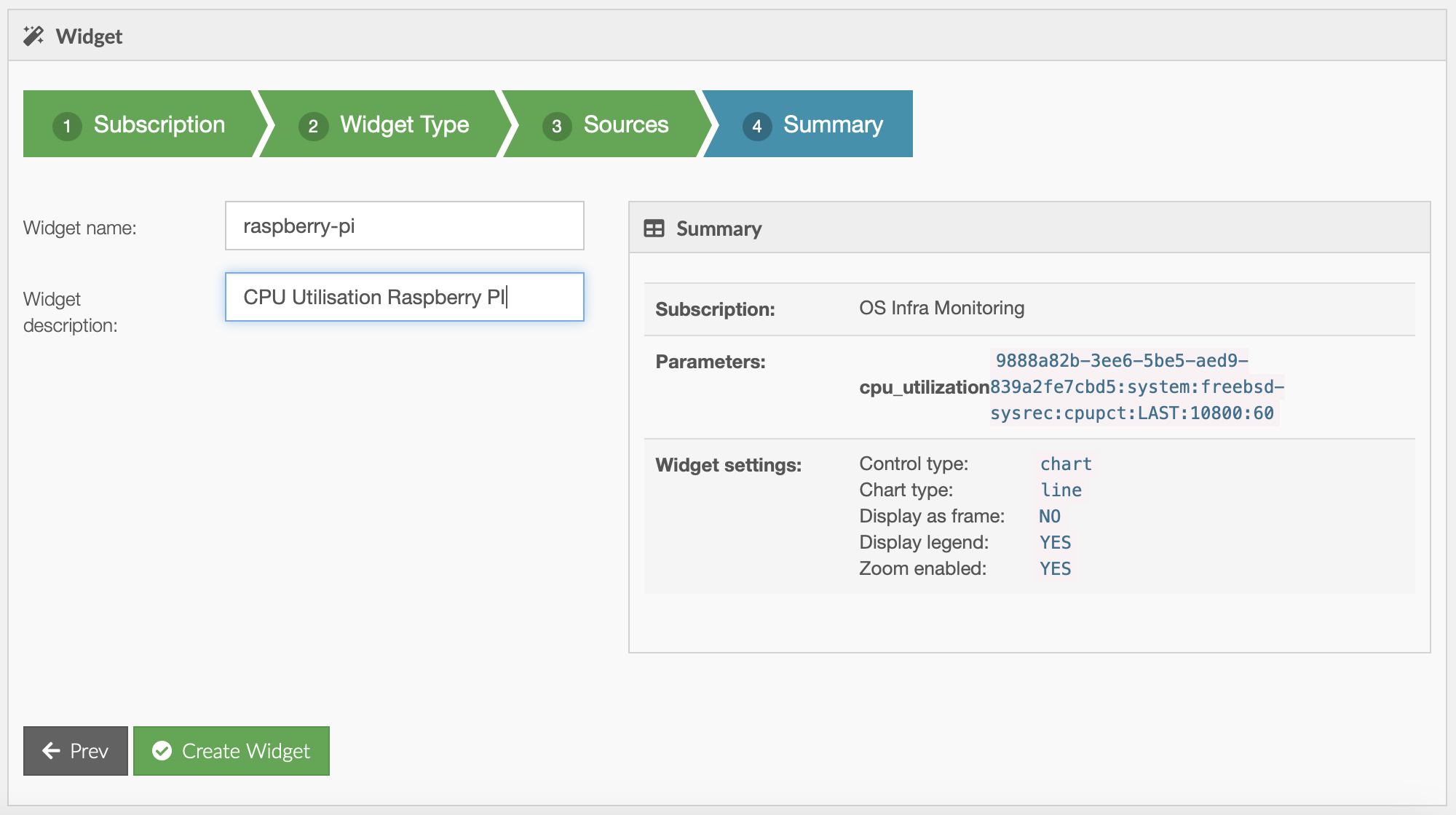Click the Create Widget button

click(232, 751)
